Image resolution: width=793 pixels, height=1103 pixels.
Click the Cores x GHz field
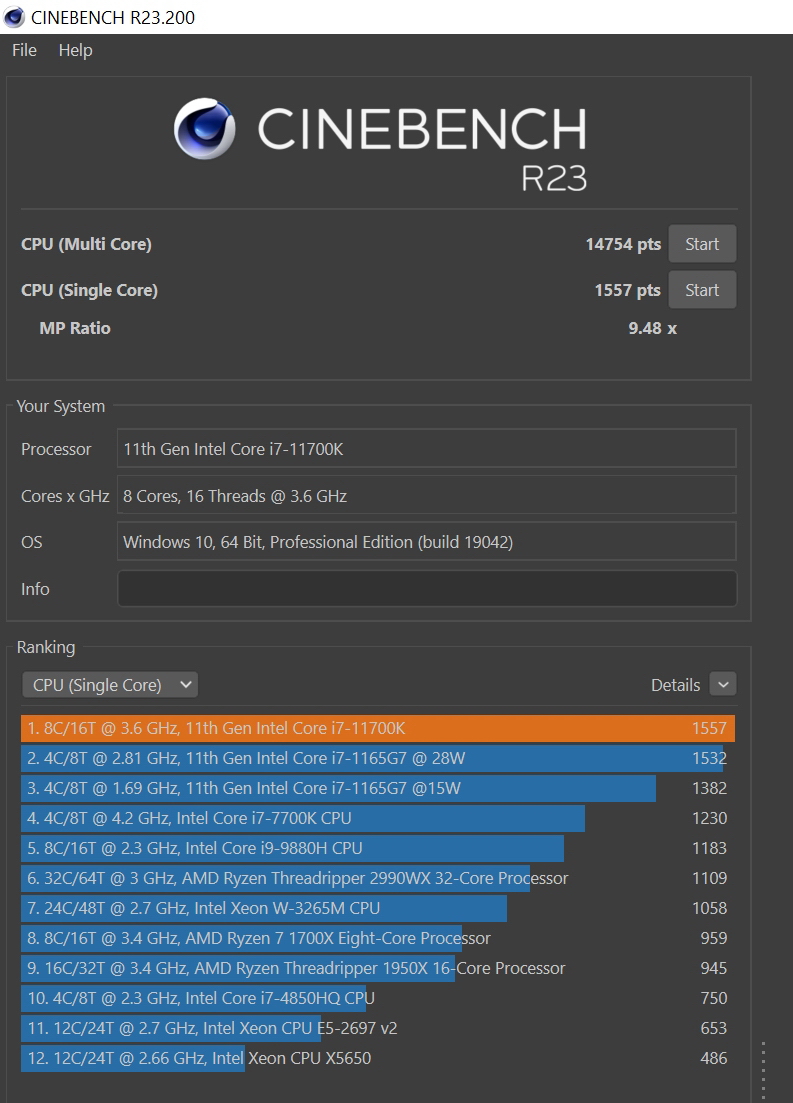point(427,496)
